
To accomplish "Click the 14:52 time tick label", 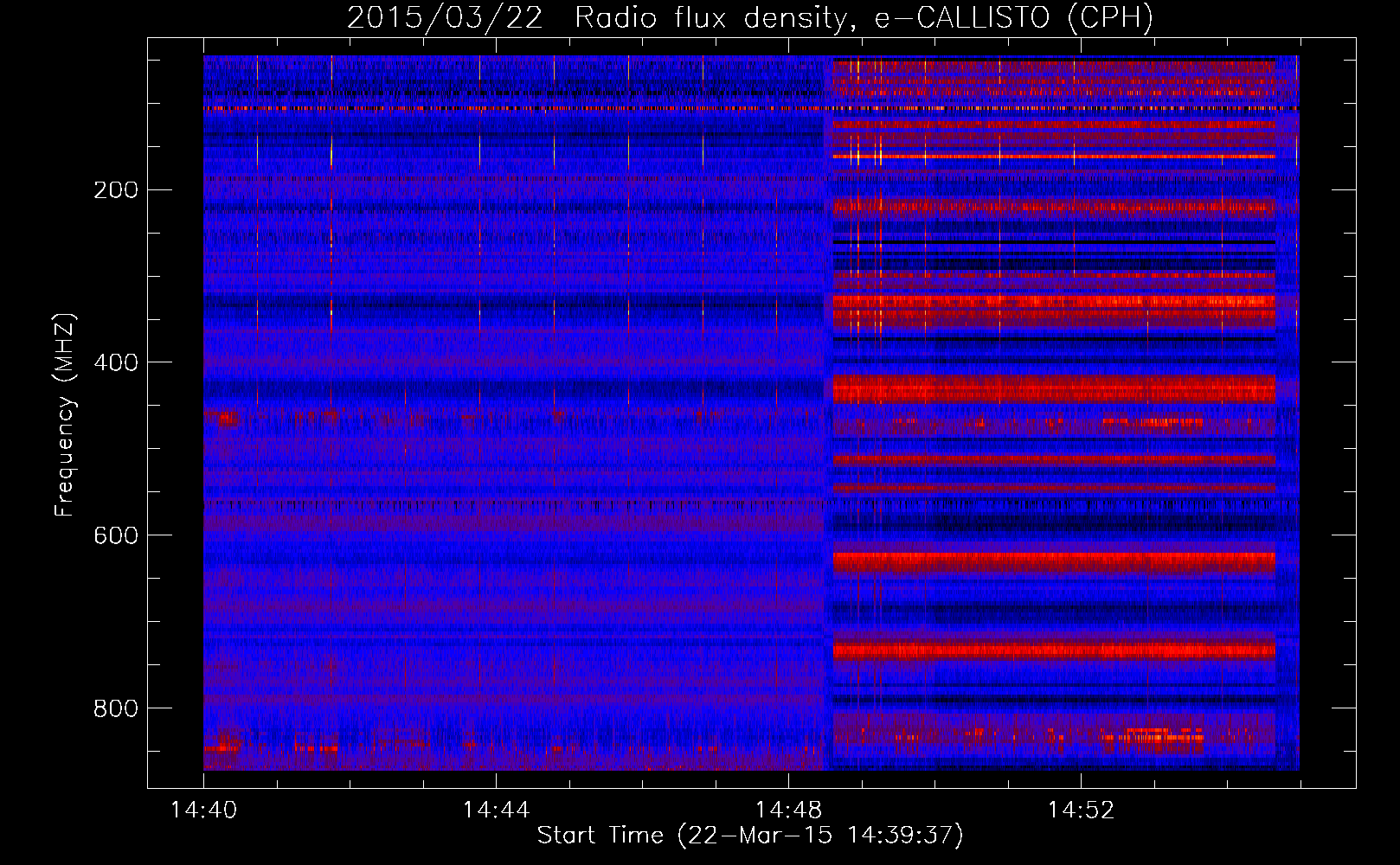I will click(1081, 811).
